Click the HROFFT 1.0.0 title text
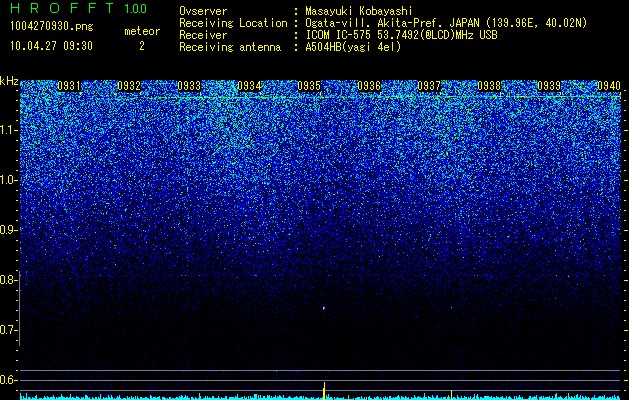 pyautogui.click(x=79, y=8)
